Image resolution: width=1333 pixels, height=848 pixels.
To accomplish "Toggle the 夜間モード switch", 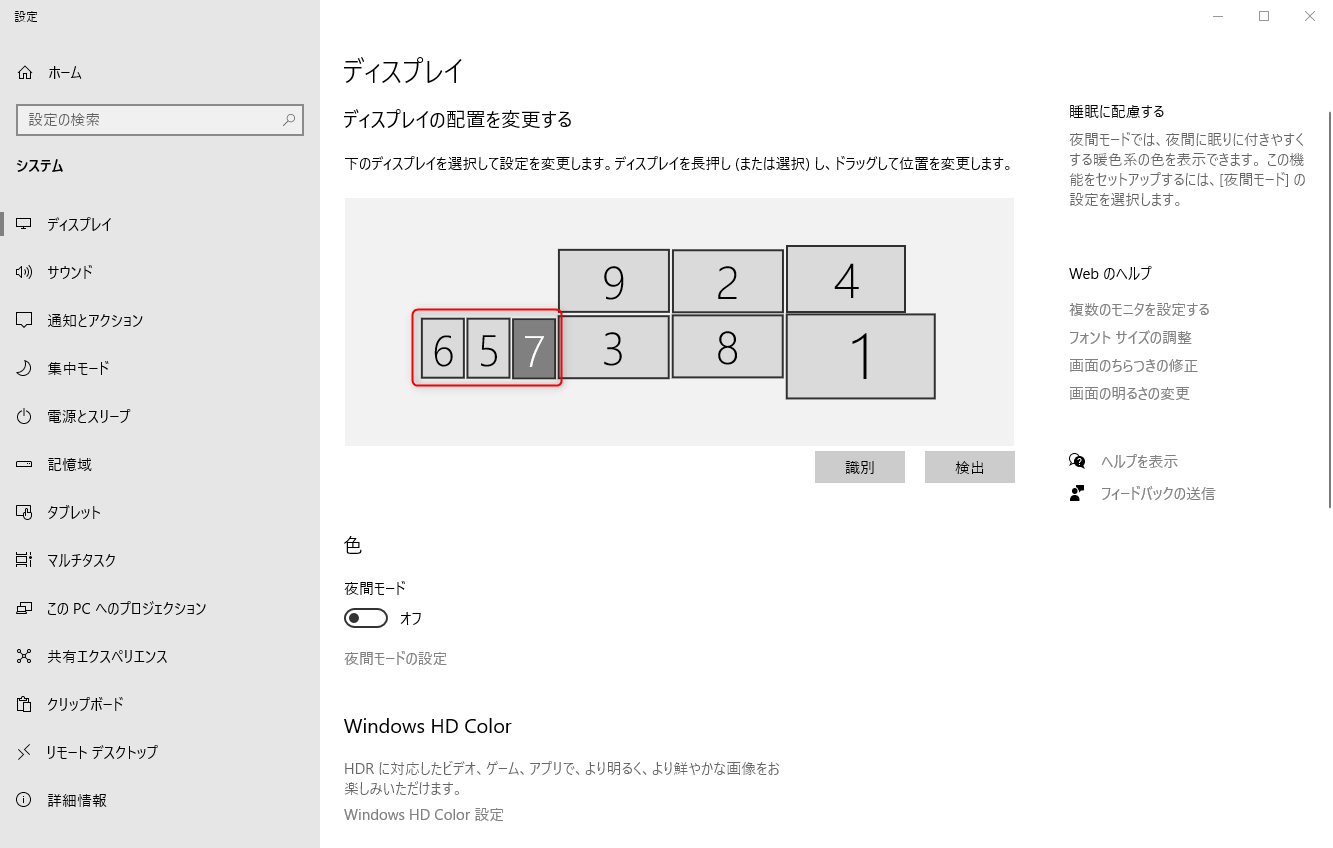I will pos(366,619).
